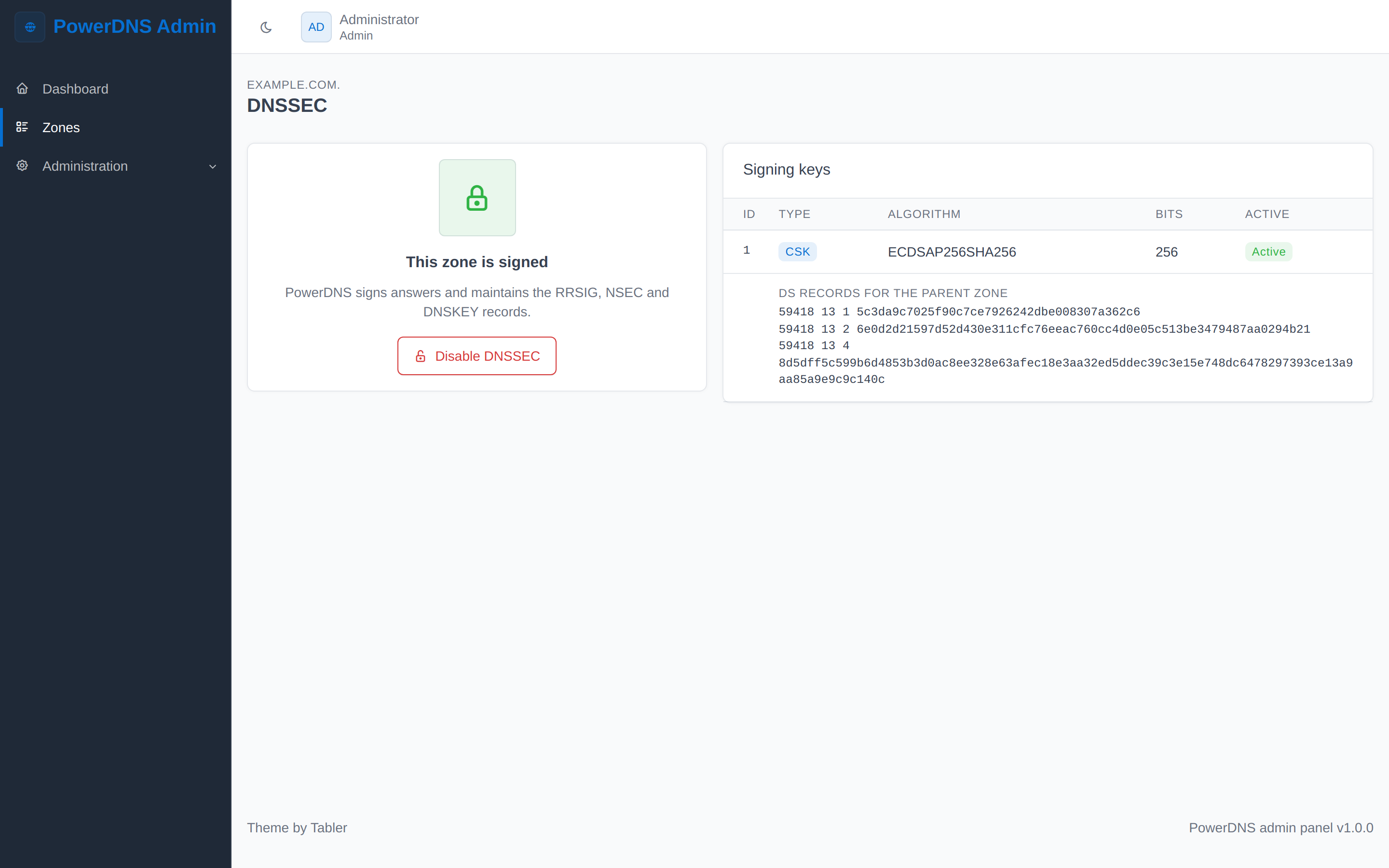Click the Zones list icon

[22, 127]
